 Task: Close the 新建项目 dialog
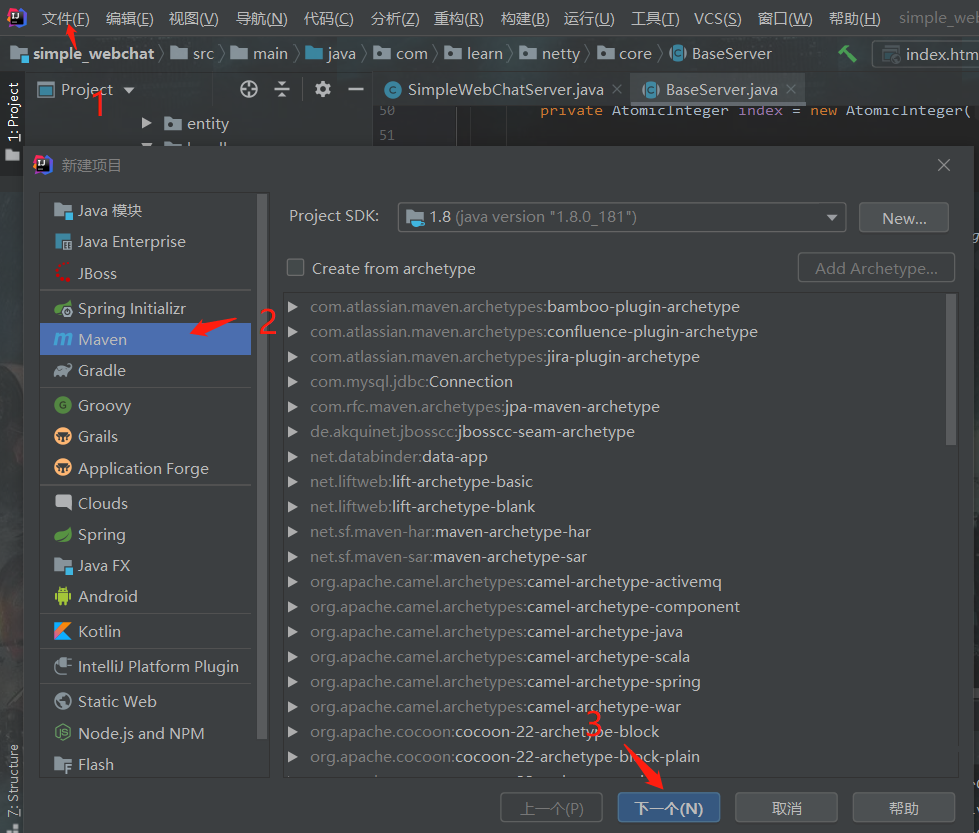(x=943, y=165)
